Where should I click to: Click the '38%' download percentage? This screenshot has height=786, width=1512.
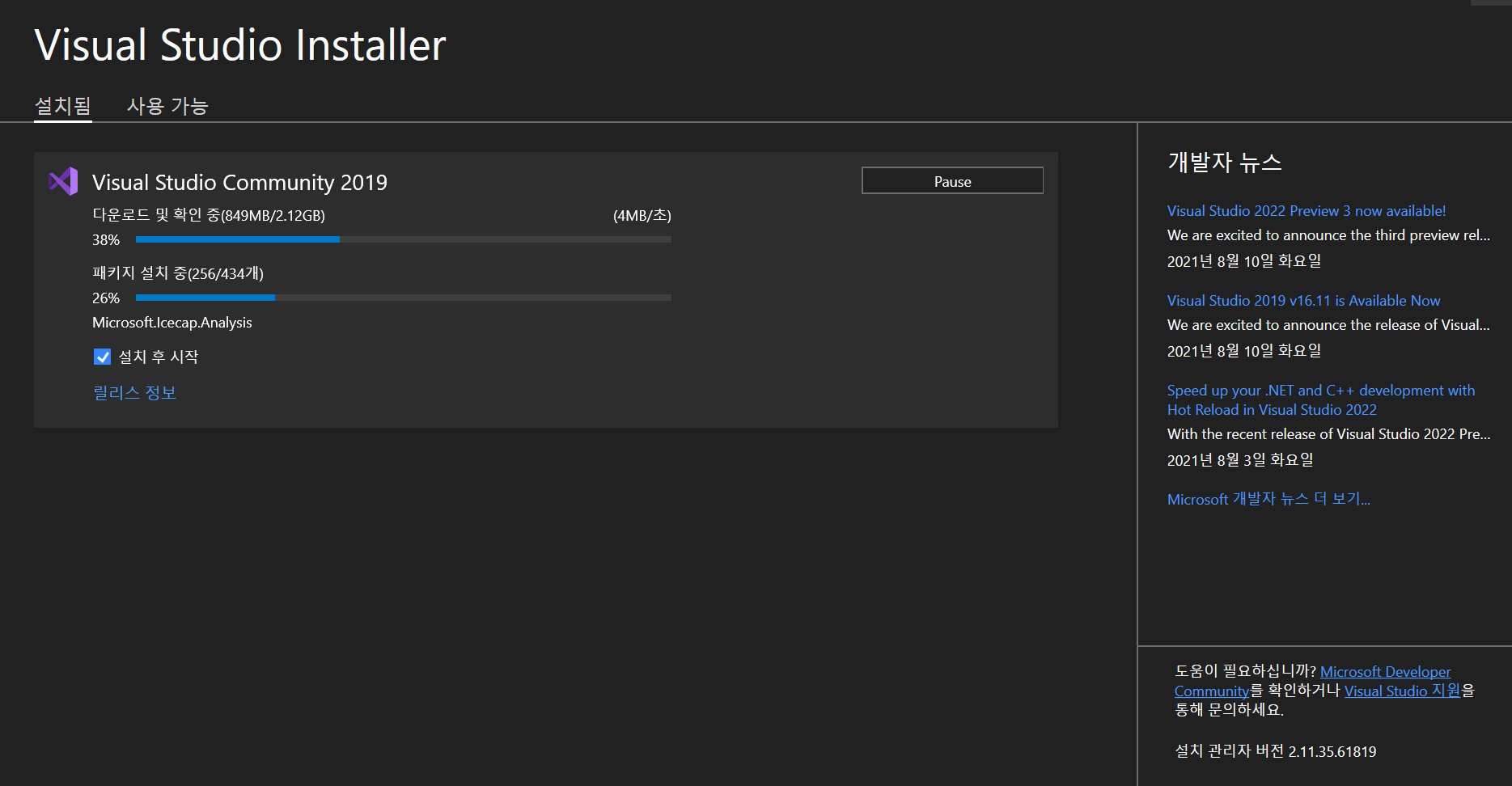(106, 240)
